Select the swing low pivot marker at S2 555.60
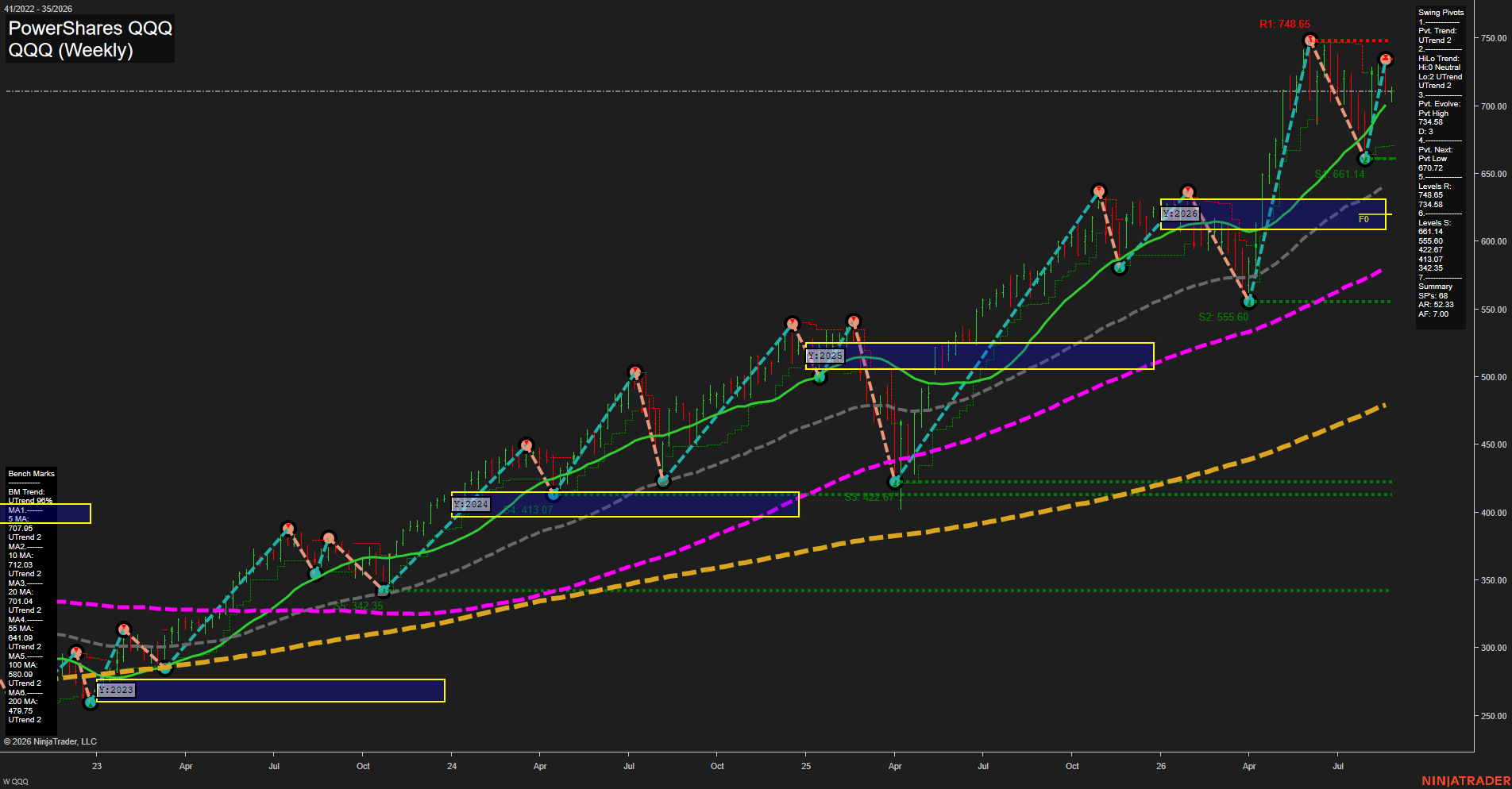 pyautogui.click(x=1248, y=302)
